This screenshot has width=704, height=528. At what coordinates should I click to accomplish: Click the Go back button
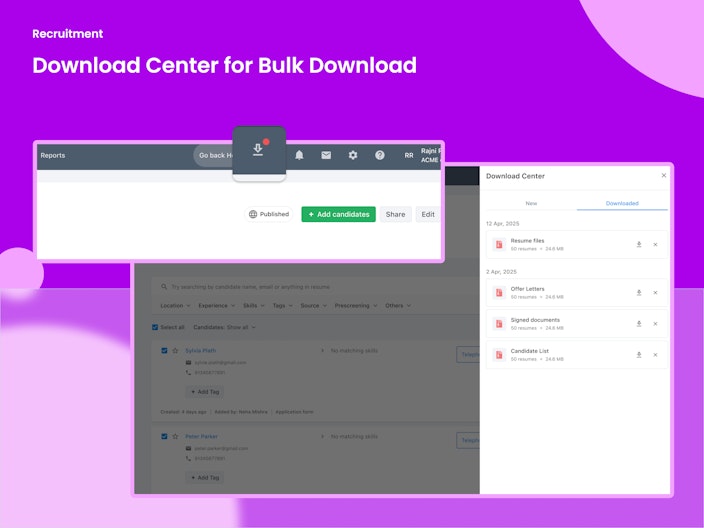click(x=214, y=155)
